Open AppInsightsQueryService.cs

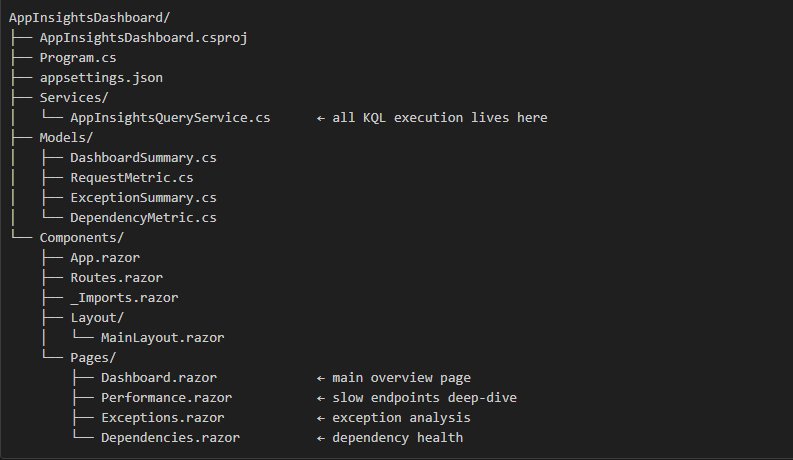(x=170, y=117)
